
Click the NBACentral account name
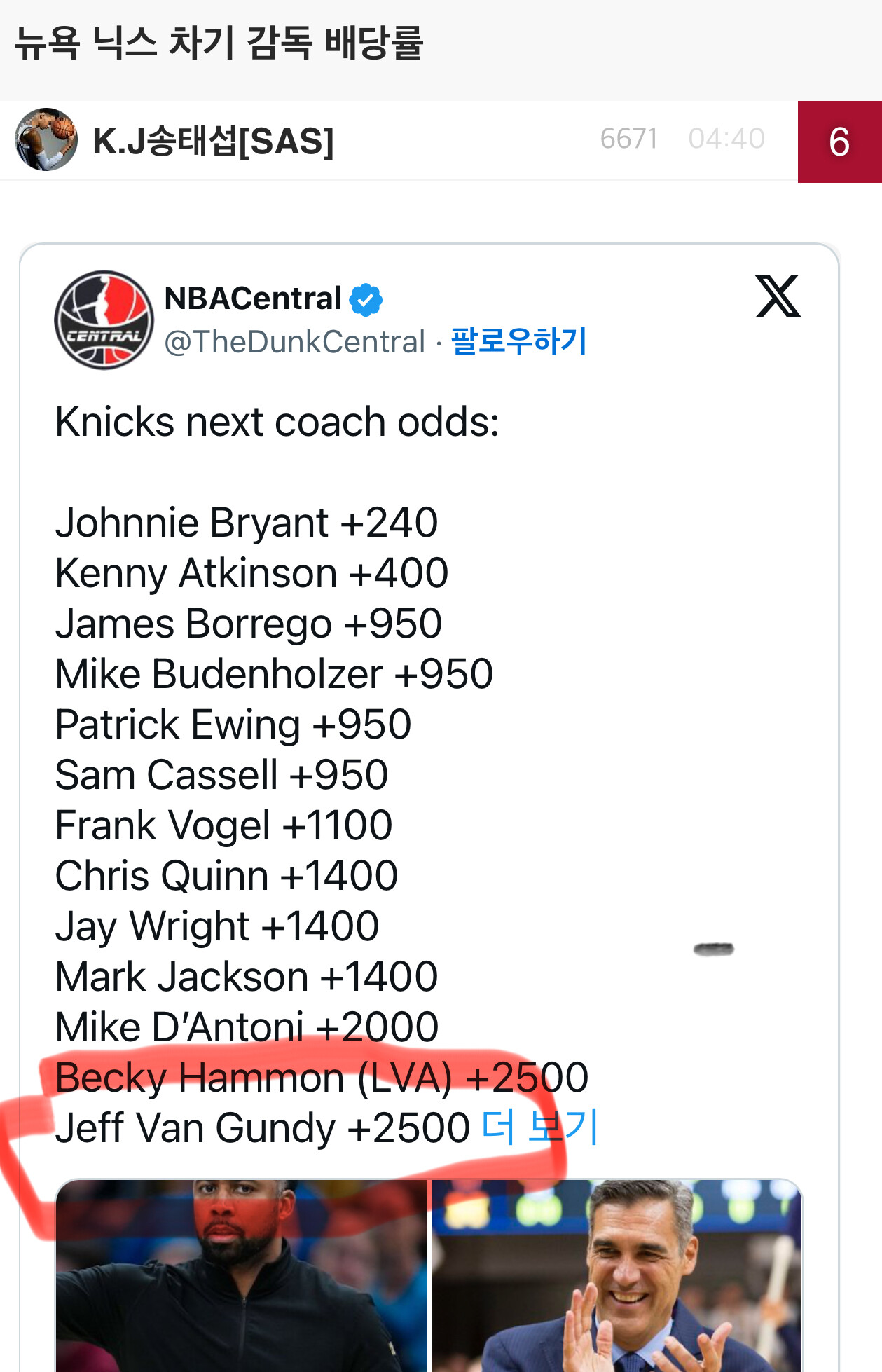click(x=253, y=299)
